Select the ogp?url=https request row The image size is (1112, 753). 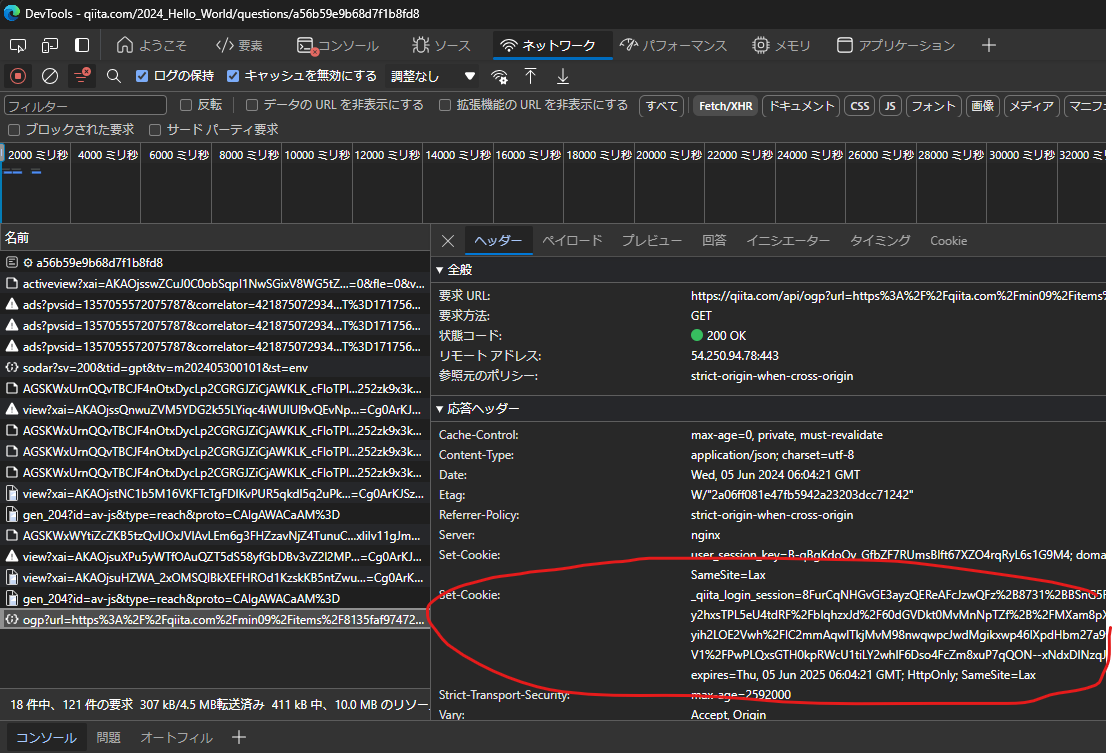(x=216, y=619)
